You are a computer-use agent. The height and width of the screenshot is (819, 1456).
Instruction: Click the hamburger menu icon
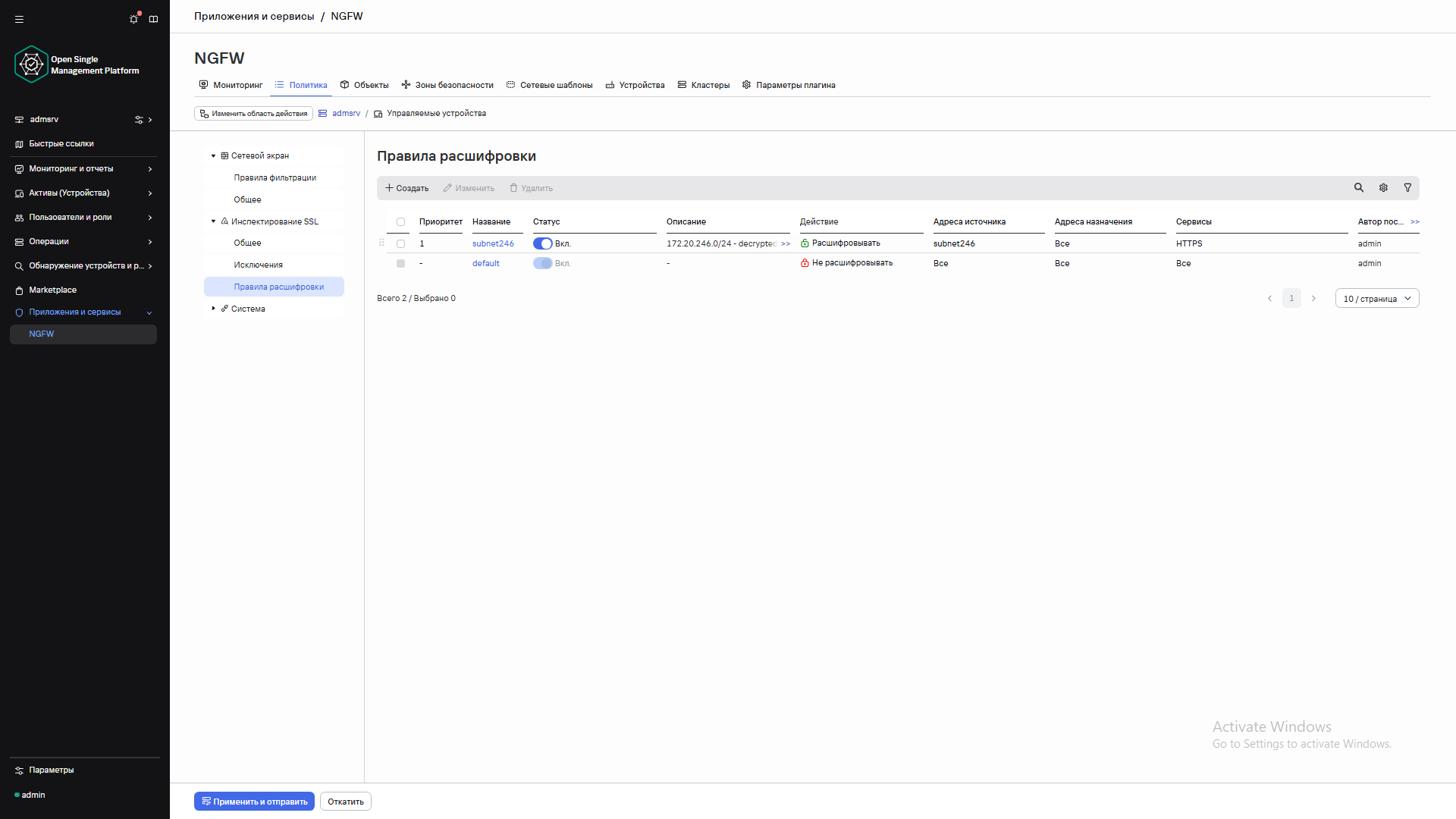19,19
